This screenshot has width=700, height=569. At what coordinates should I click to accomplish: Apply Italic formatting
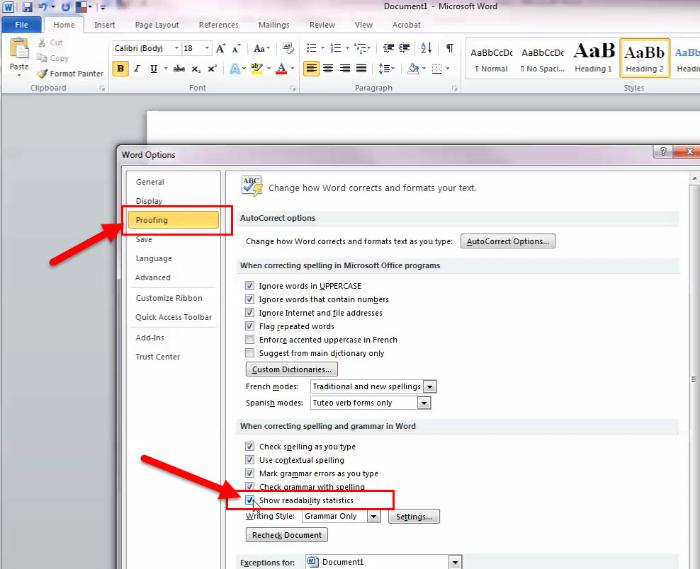point(137,69)
